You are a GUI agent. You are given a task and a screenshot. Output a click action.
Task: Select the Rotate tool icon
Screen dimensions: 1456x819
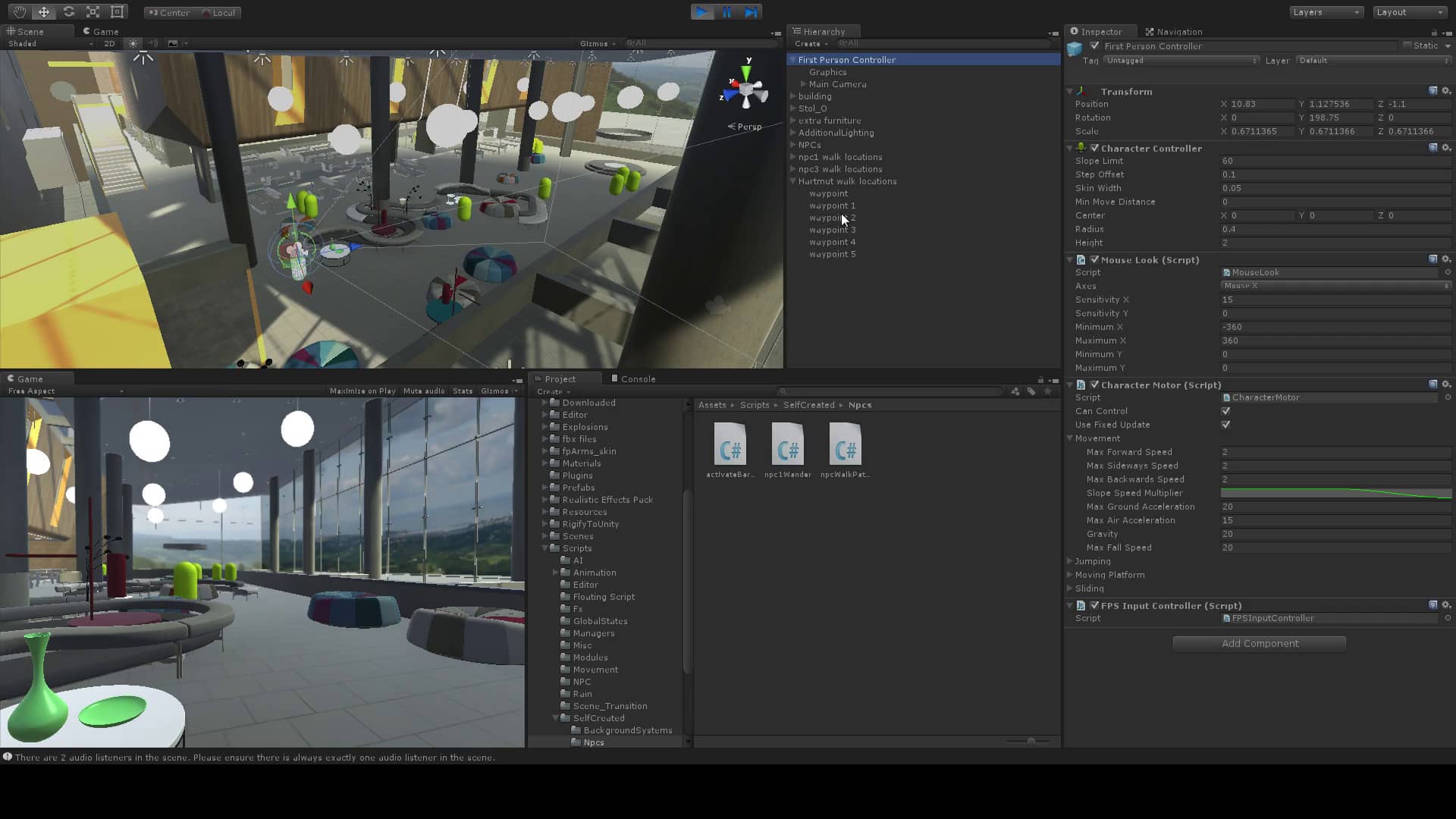pos(68,11)
